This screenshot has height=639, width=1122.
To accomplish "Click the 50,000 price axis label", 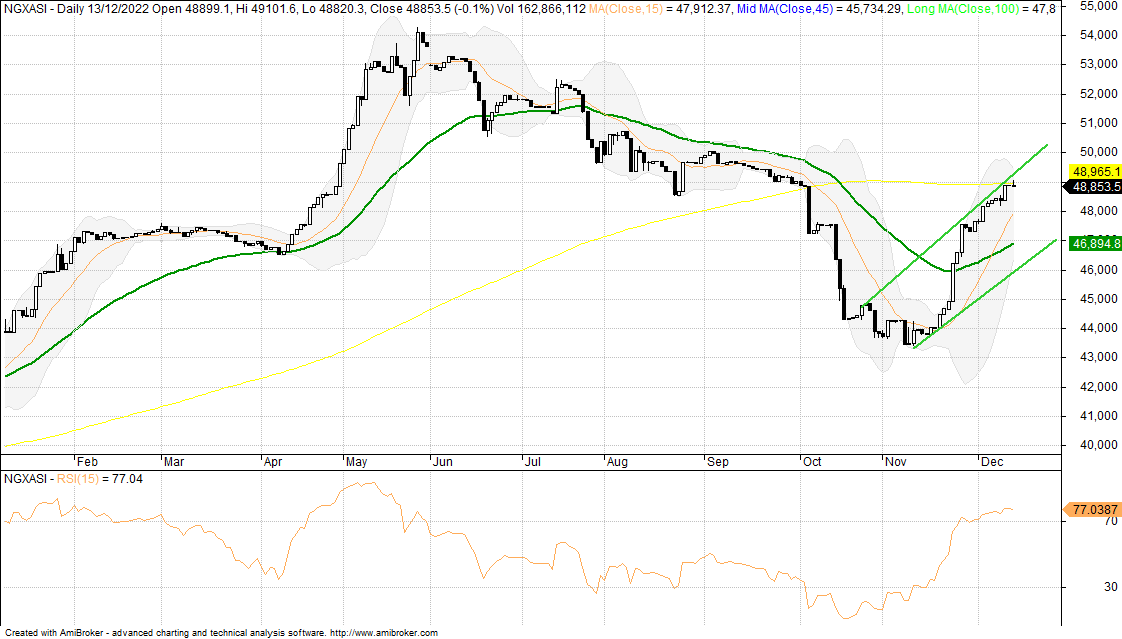I will [x=1098, y=152].
